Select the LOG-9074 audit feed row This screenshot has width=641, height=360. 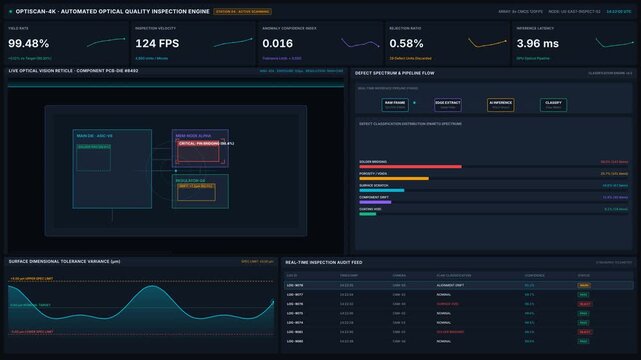(459, 323)
